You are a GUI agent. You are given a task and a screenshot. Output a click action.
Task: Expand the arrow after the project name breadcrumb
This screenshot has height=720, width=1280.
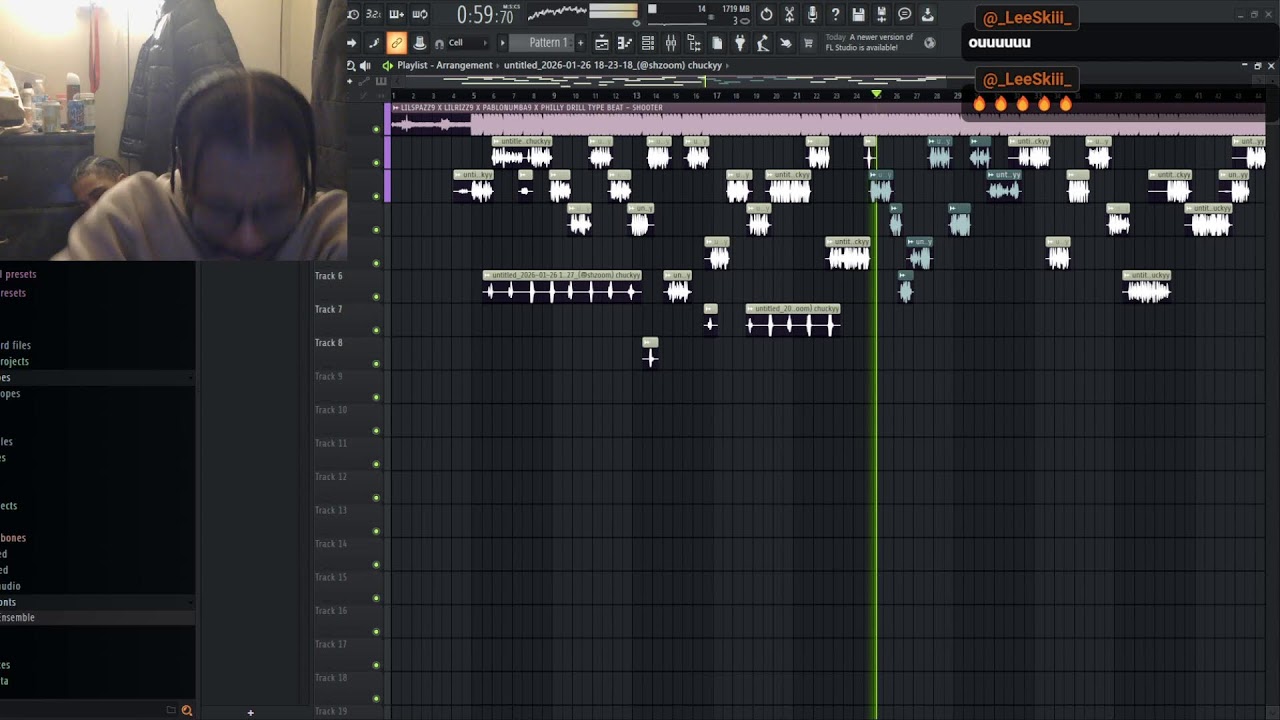(727, 65)
